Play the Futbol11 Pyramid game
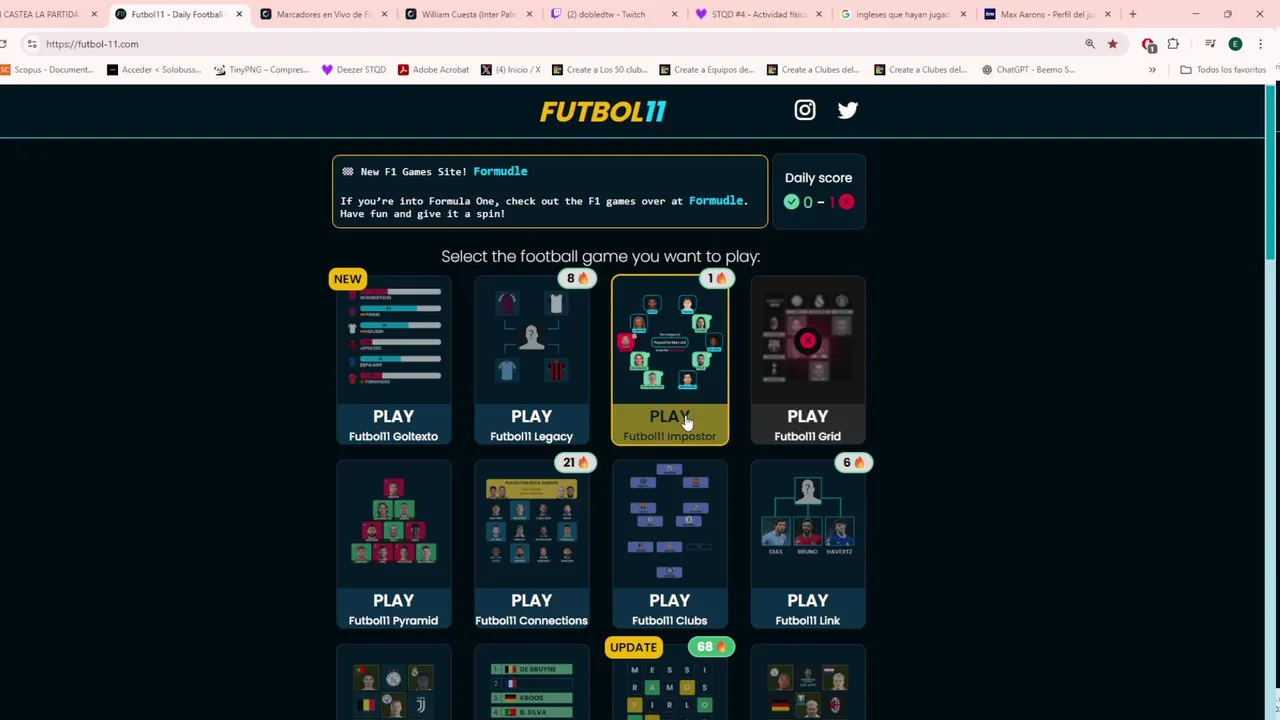 (x=393, y=544)
